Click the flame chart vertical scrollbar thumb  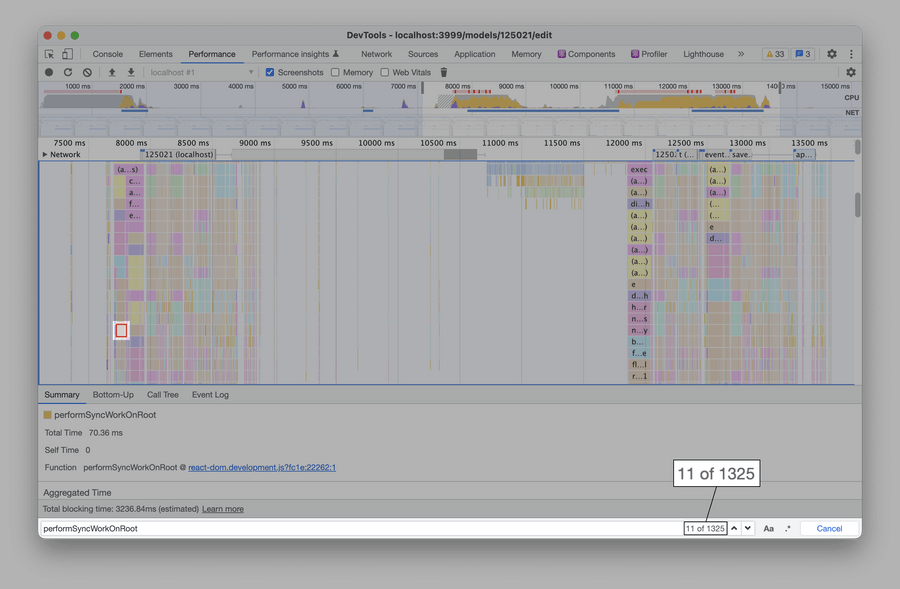(x=858, y=205)
